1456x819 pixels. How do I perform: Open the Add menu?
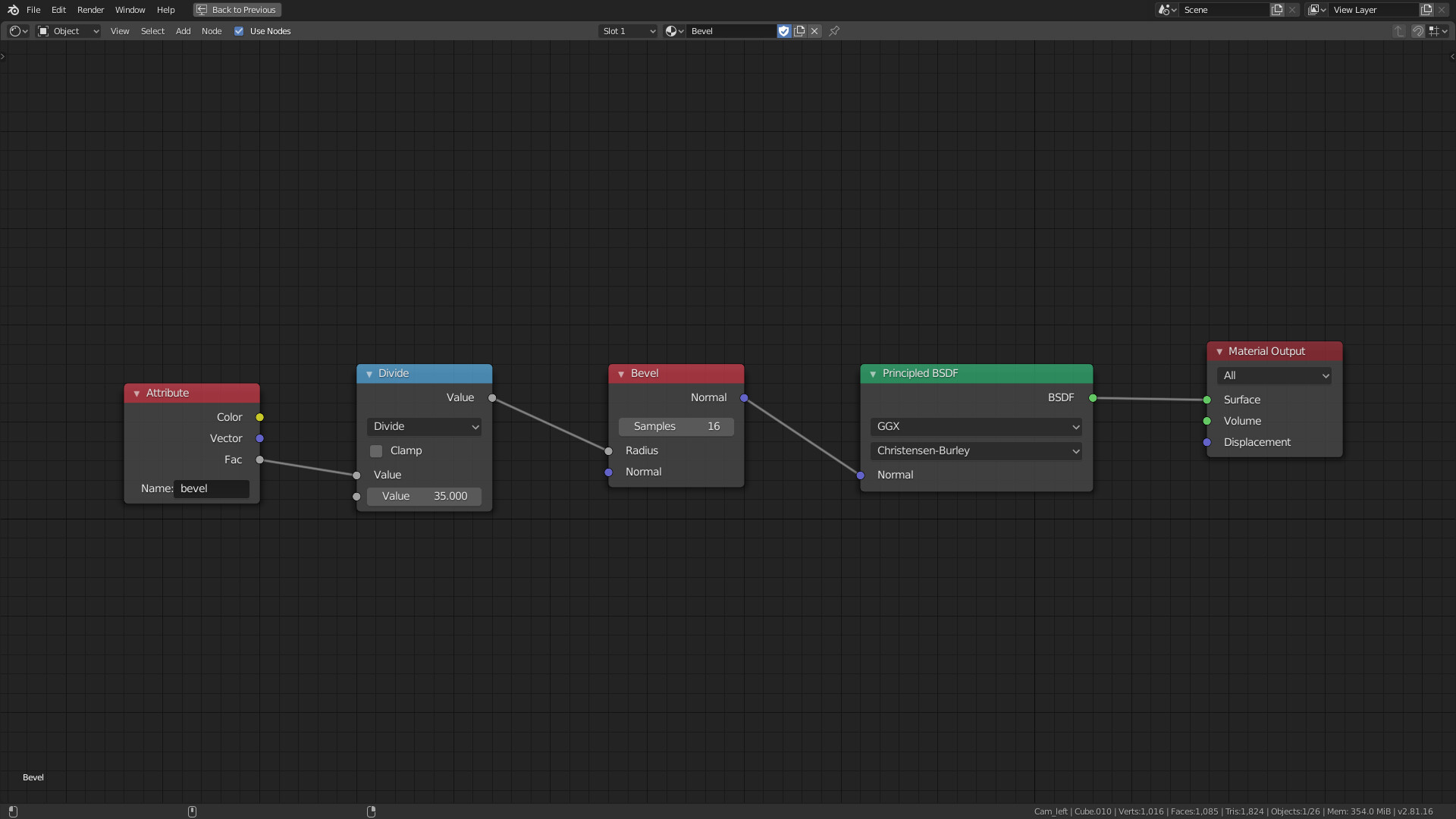click(183, 31)
